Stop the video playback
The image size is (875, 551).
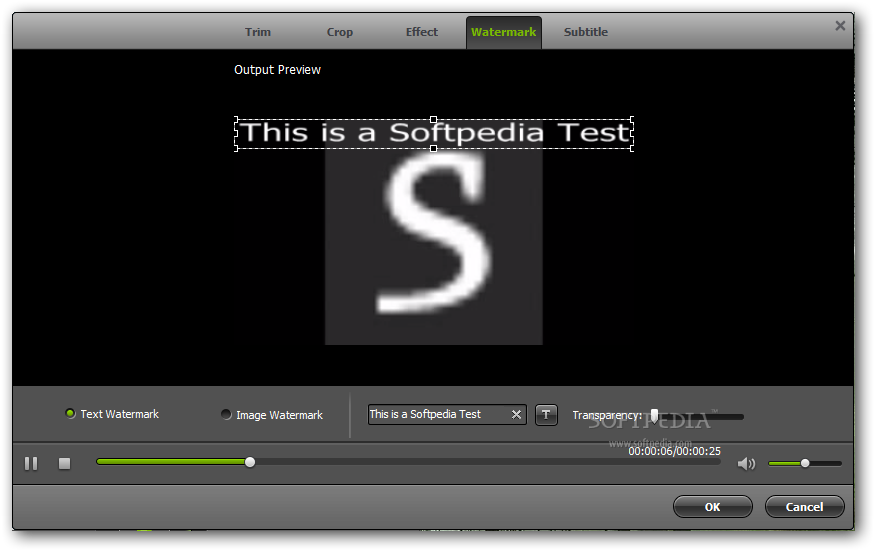pos(65,463)
